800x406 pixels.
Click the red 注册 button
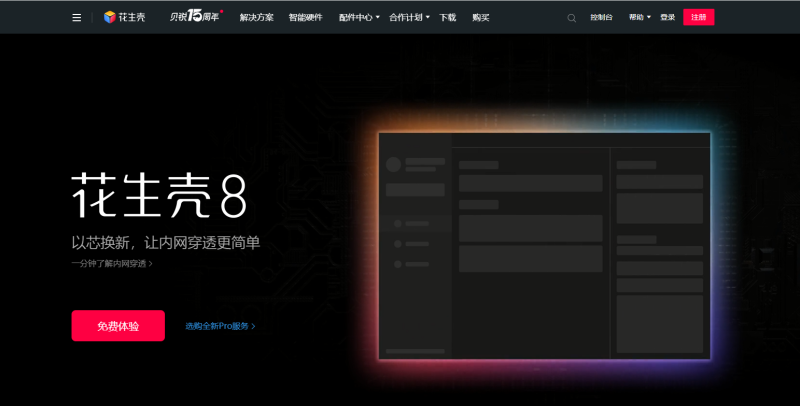click(698, 17)
